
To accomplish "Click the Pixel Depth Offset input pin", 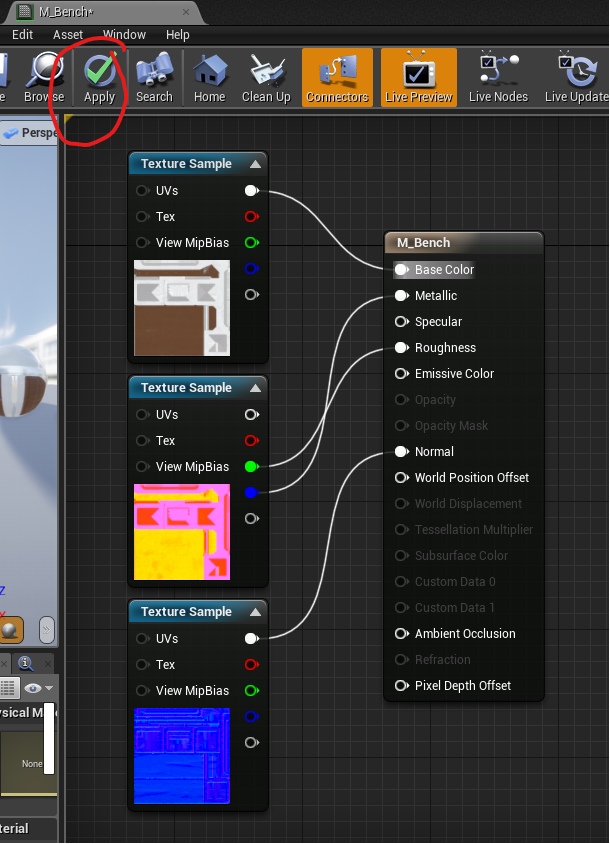I will tap(401, 685).
